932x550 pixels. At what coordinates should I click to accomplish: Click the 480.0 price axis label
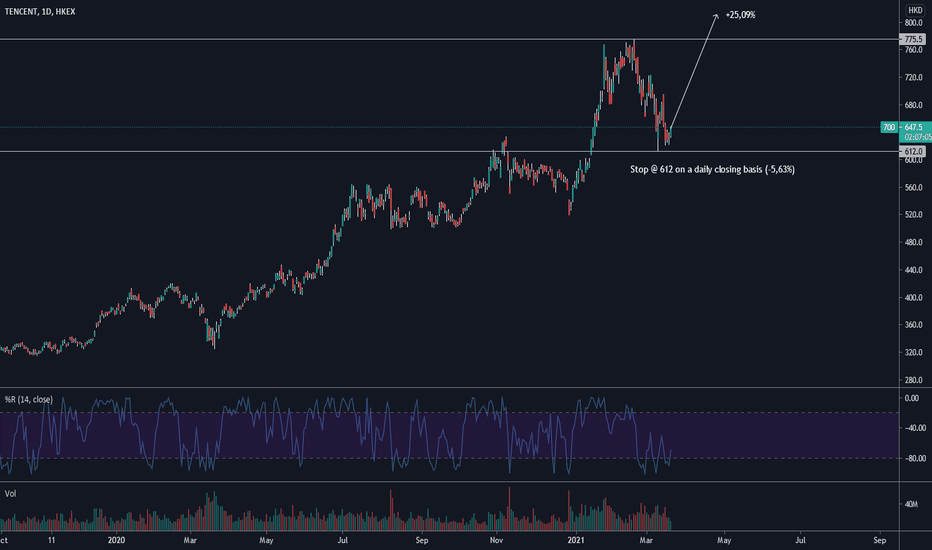point(914,243)
